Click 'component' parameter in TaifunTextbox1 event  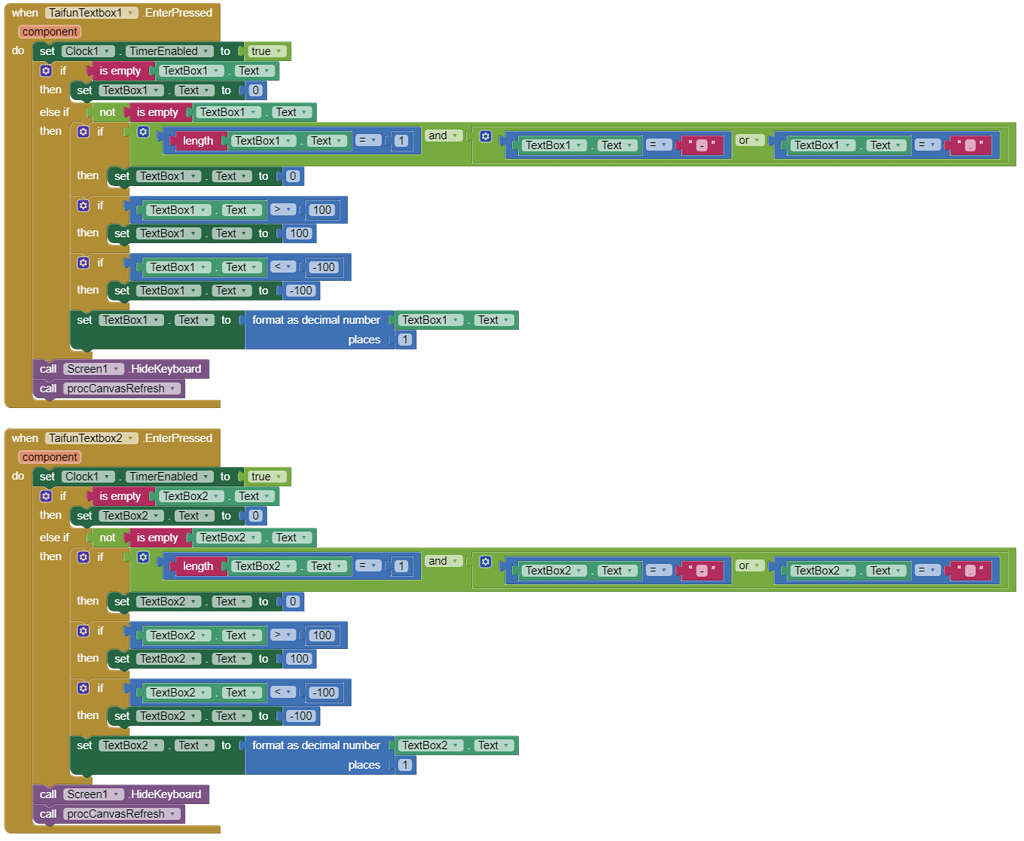(50, 32)
